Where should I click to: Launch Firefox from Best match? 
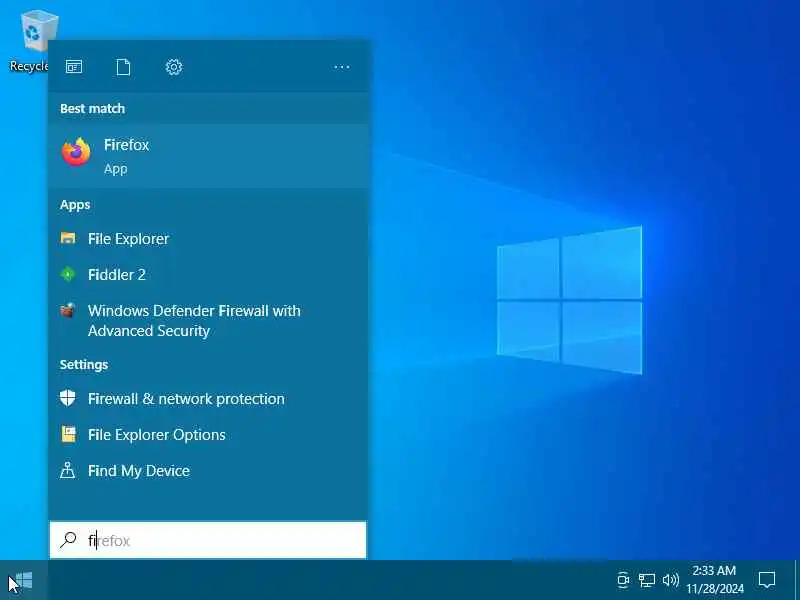click(208, 156)
